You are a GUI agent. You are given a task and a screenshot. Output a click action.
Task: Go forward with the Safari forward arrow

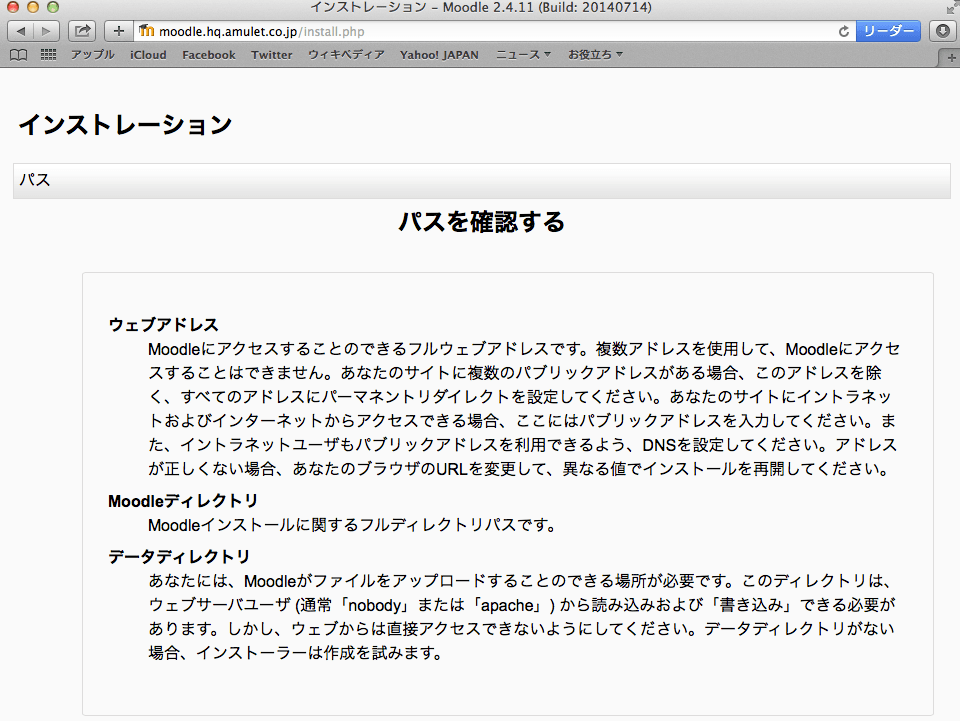[x=47, y=31]
